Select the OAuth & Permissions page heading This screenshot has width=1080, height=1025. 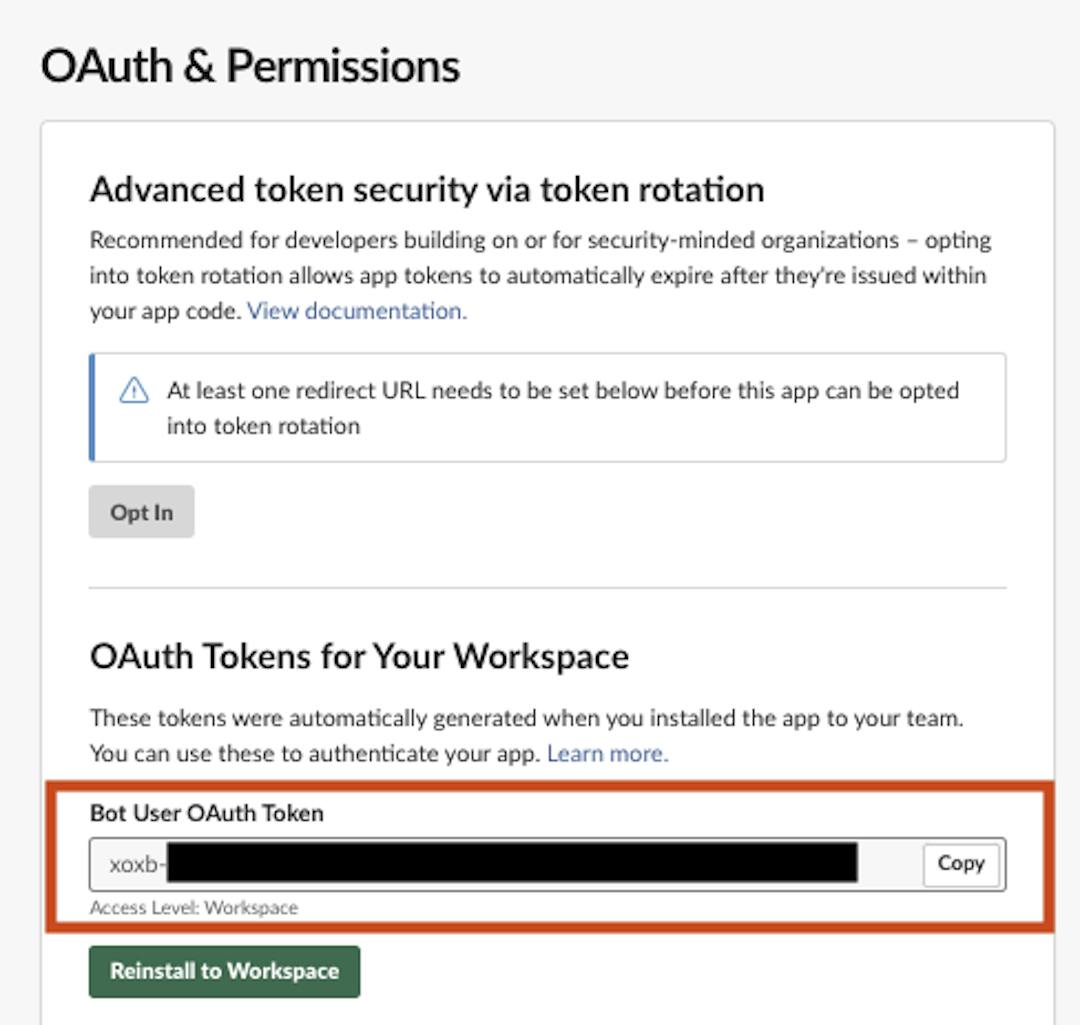pyautogui.click(x=250, y=66)
